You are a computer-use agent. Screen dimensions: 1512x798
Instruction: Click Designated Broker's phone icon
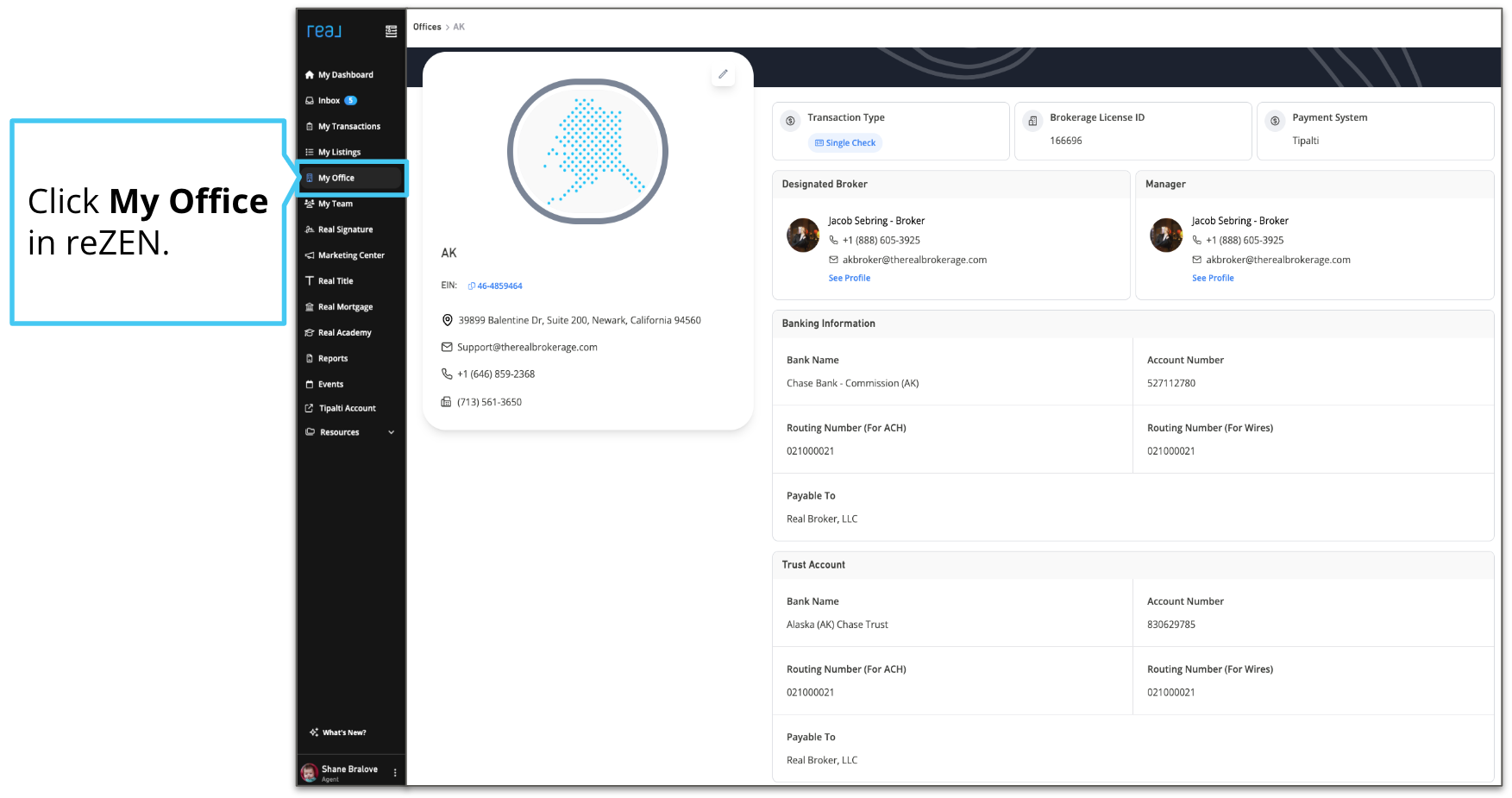[833, 241]
